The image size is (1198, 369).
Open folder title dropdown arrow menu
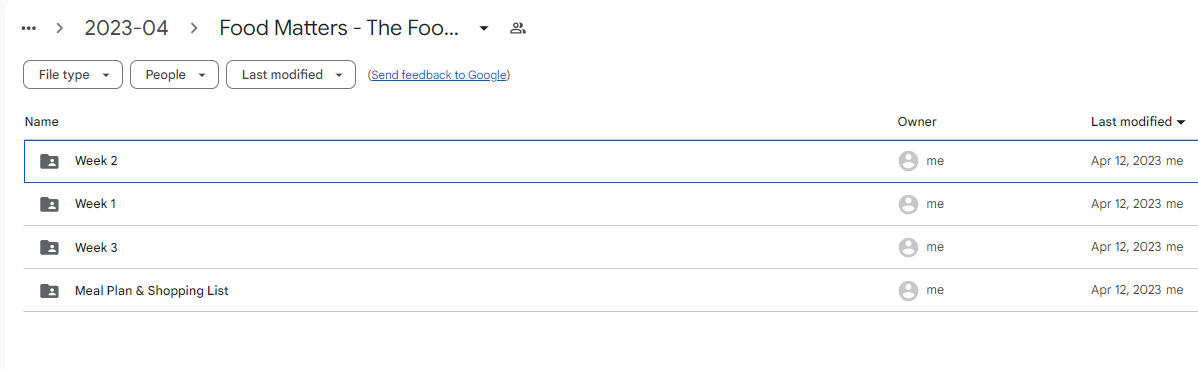click(x=484, y=29)
